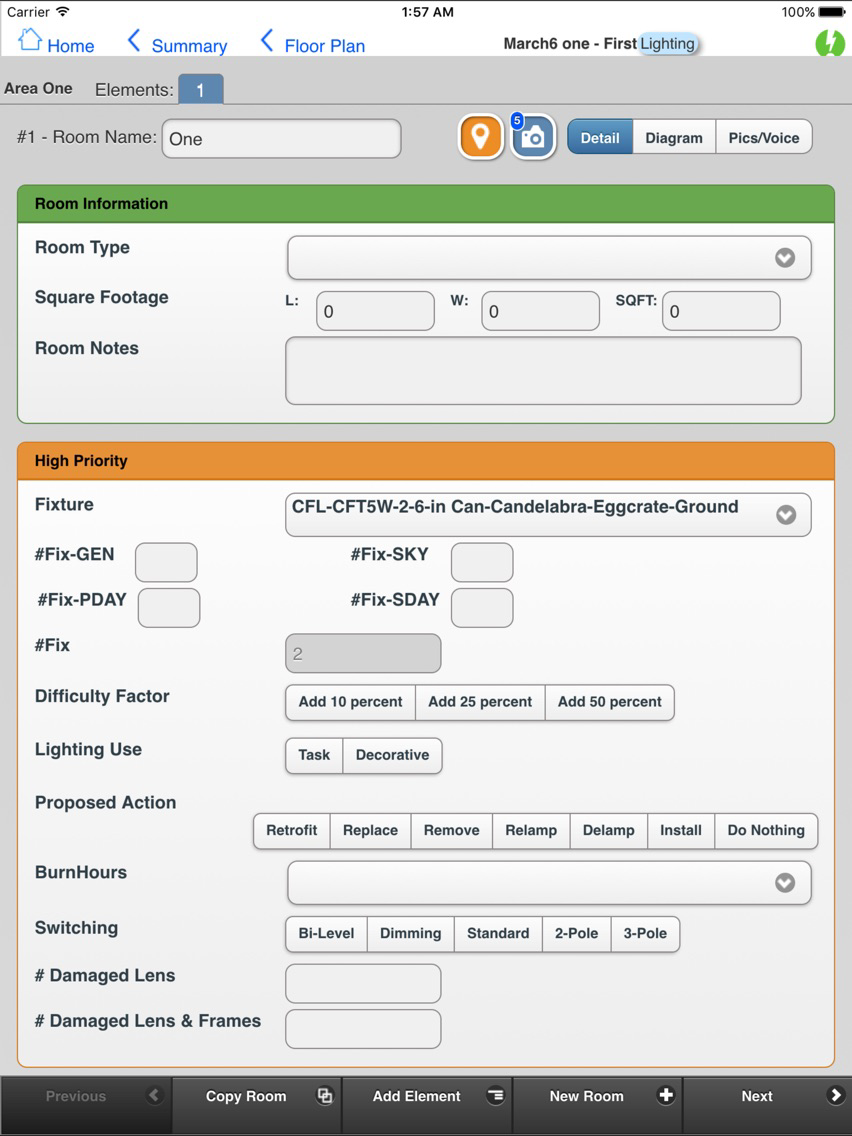The width and height of the screenshot is (852, 1136).
Task: Open the camera icon with badge 5
Action: (x=533, y=137)
